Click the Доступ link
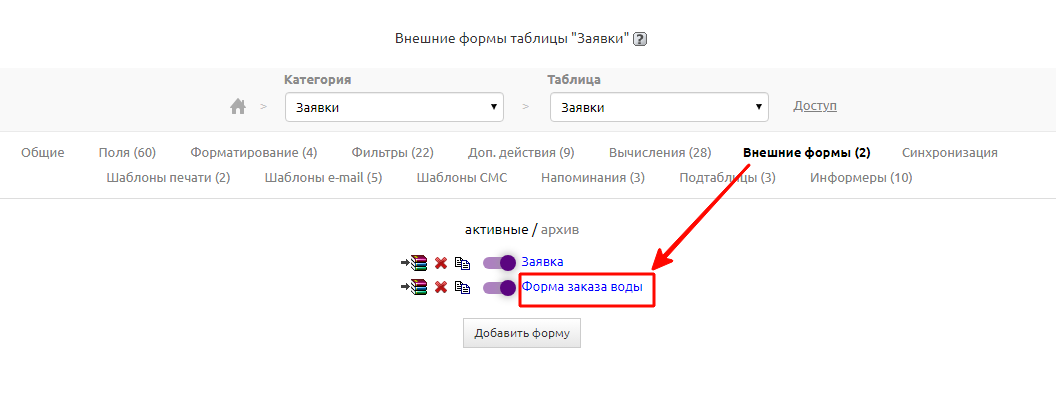This screenshot has height=404, width=1056. [x=815, y=106]
